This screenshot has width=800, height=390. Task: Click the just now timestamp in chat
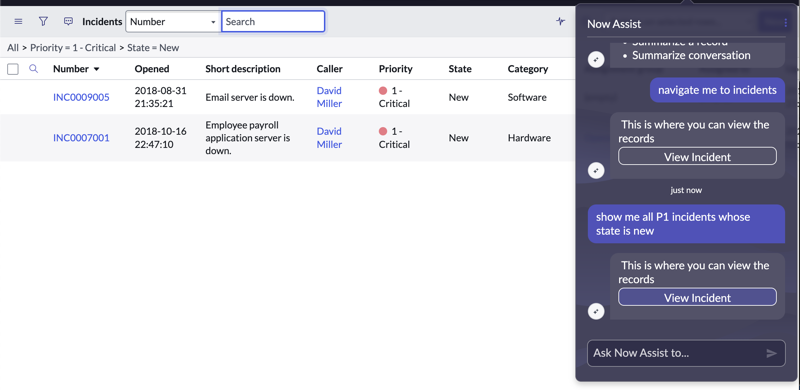(686, 190)
